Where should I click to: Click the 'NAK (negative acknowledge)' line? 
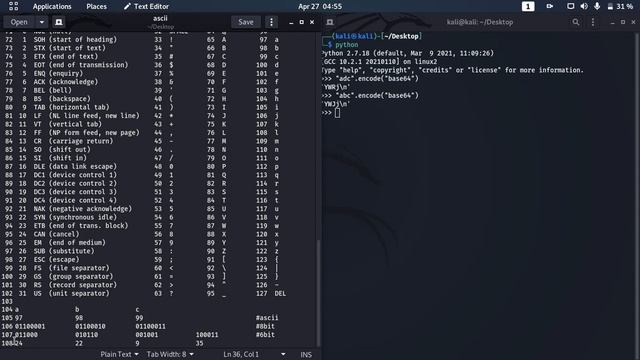[83, 209]
